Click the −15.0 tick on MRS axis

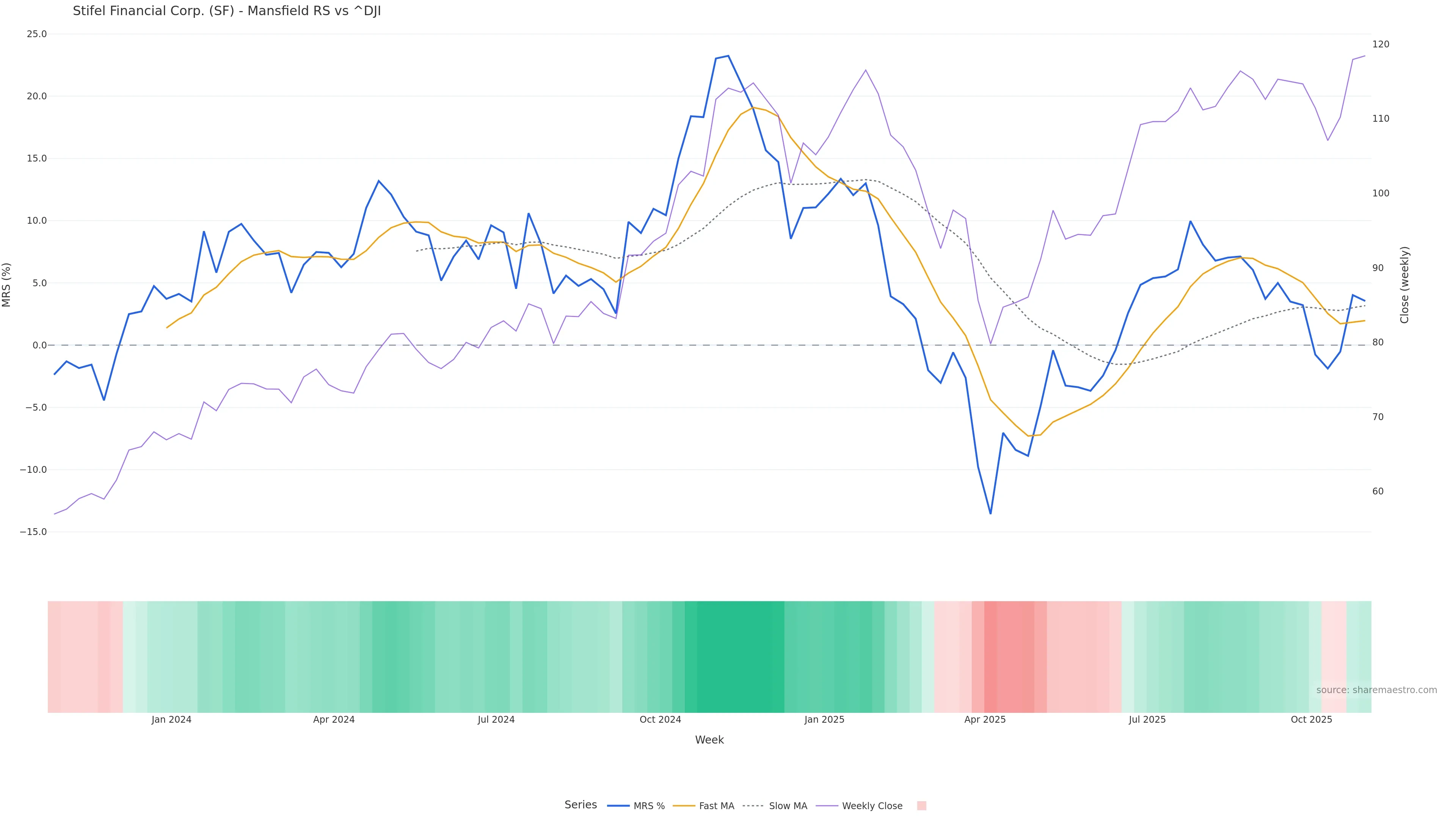click(x=33, y=532)
